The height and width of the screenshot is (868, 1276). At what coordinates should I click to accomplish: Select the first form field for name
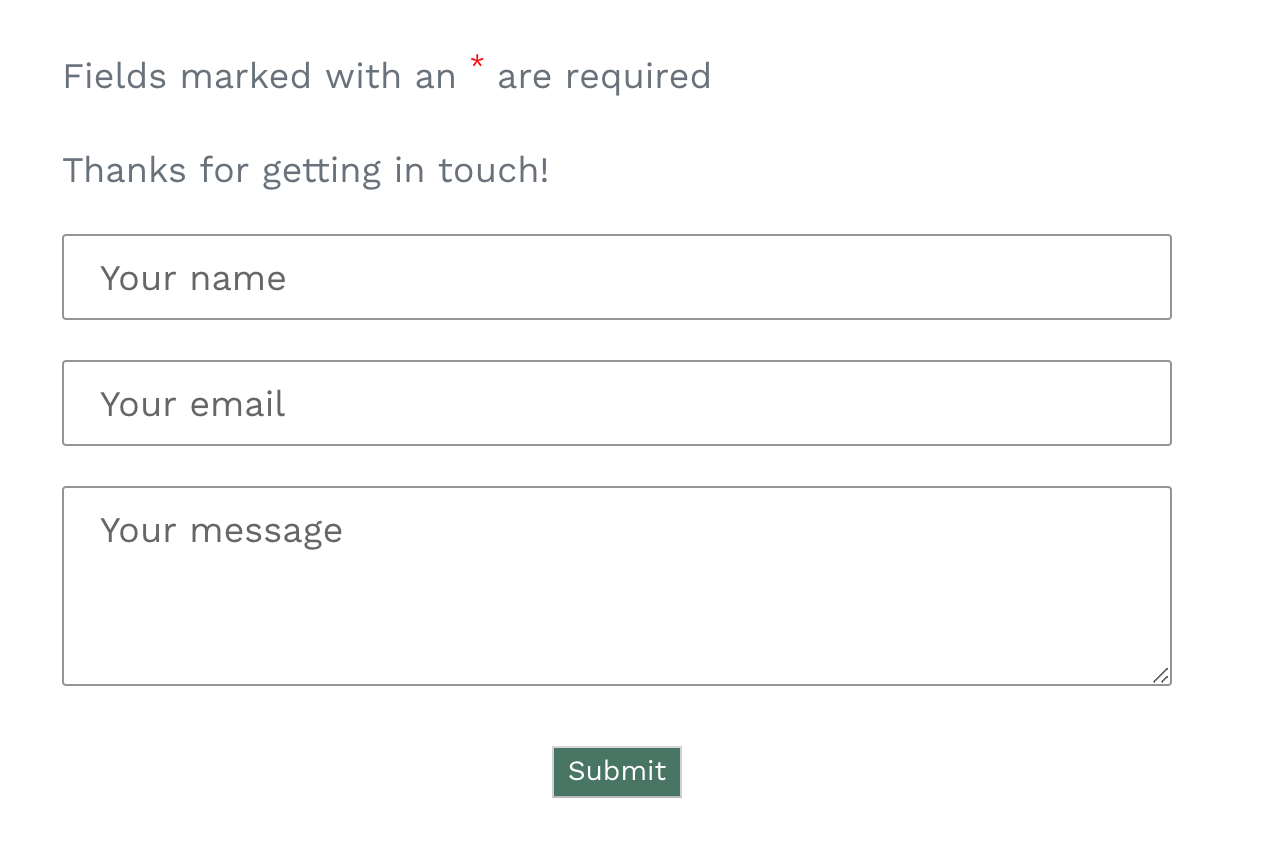(616, 277)
